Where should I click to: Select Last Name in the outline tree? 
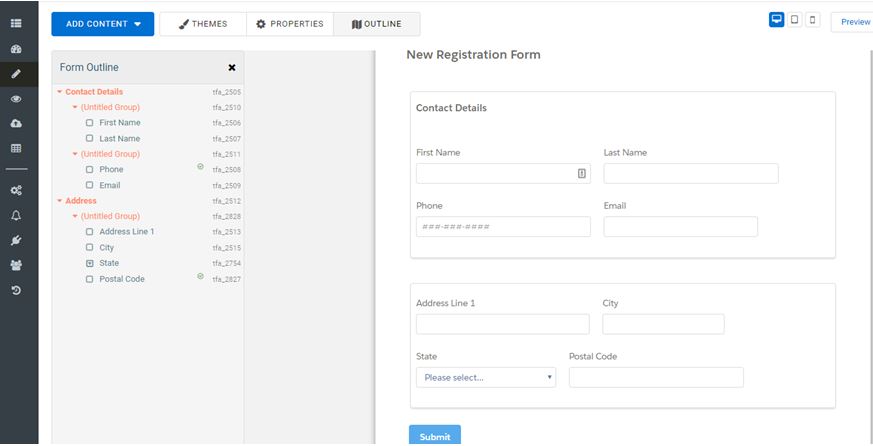coord(120,138)
